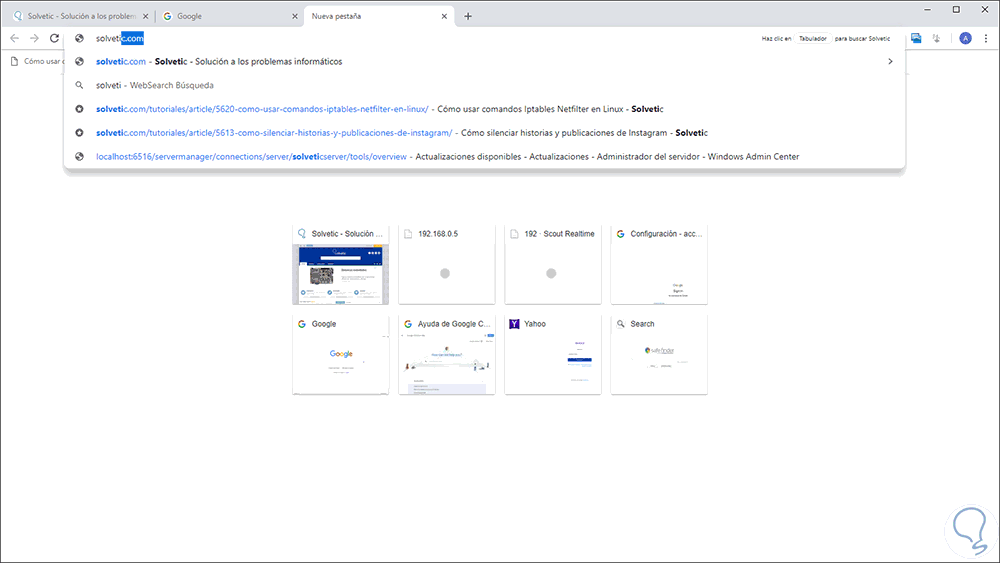Click the Tabulador key hint button
Viewport: 1000px width, 563px height.
point(812,38)
